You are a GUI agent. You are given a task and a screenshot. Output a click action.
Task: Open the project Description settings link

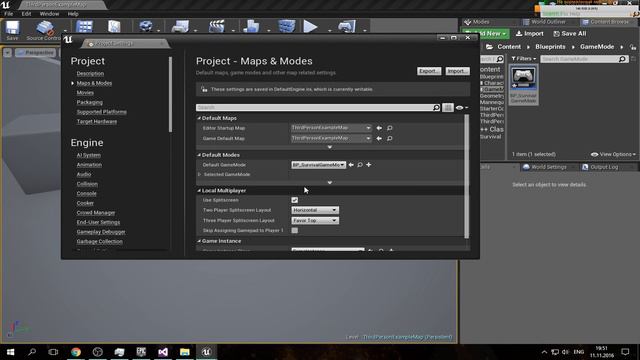pyautogui.click(x=90, y=74)
